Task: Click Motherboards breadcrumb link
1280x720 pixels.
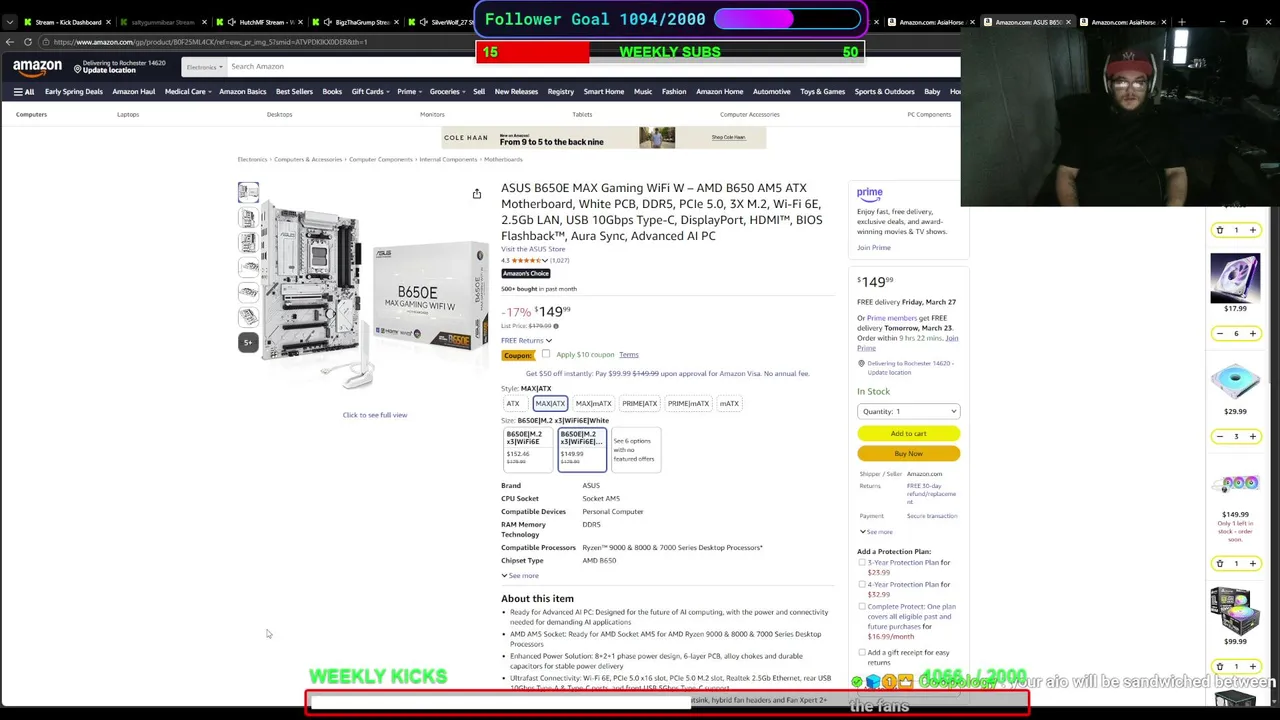Action: (503, 160)
